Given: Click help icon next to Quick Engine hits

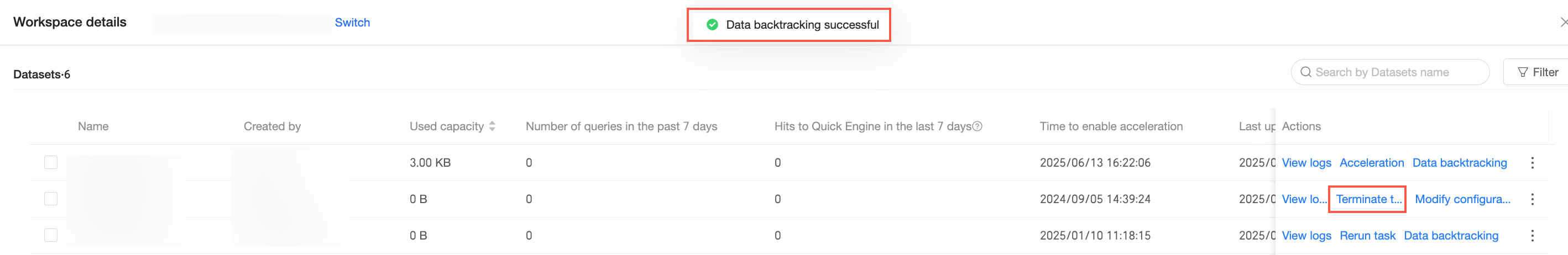Looking at the screenshot, I should click(x=977, y=126).
